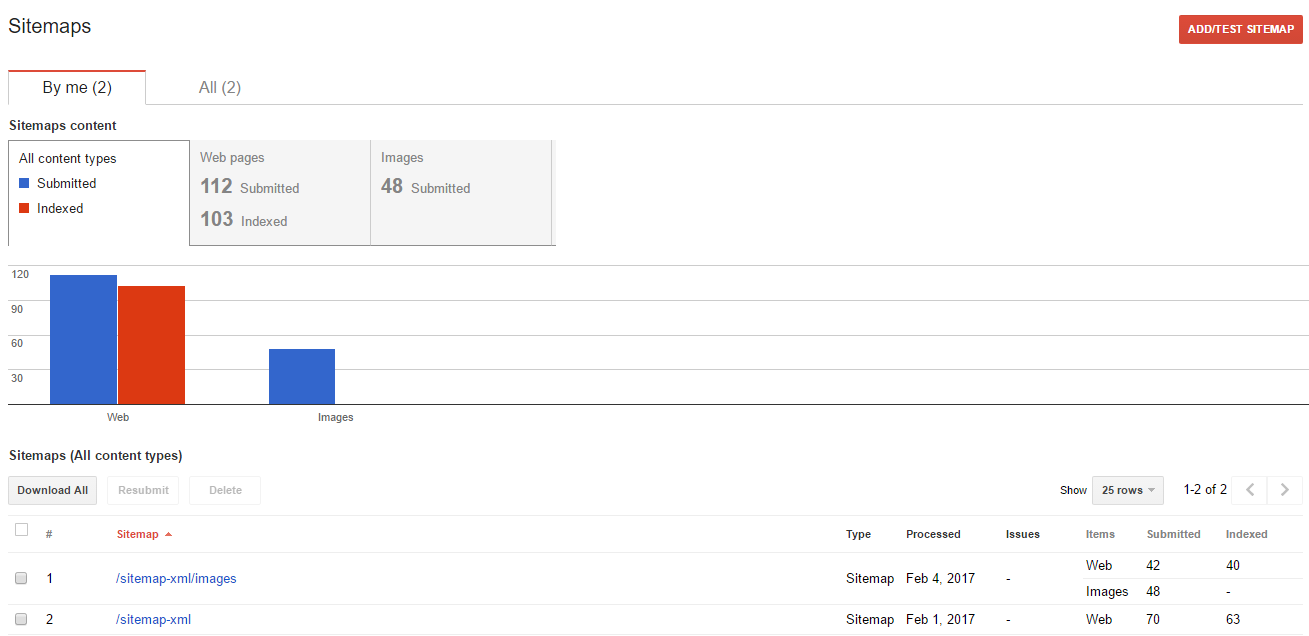This screenshot has height=636, width=1309.
Task: Click the red Indexed legend square
Action: click(22, 208)
